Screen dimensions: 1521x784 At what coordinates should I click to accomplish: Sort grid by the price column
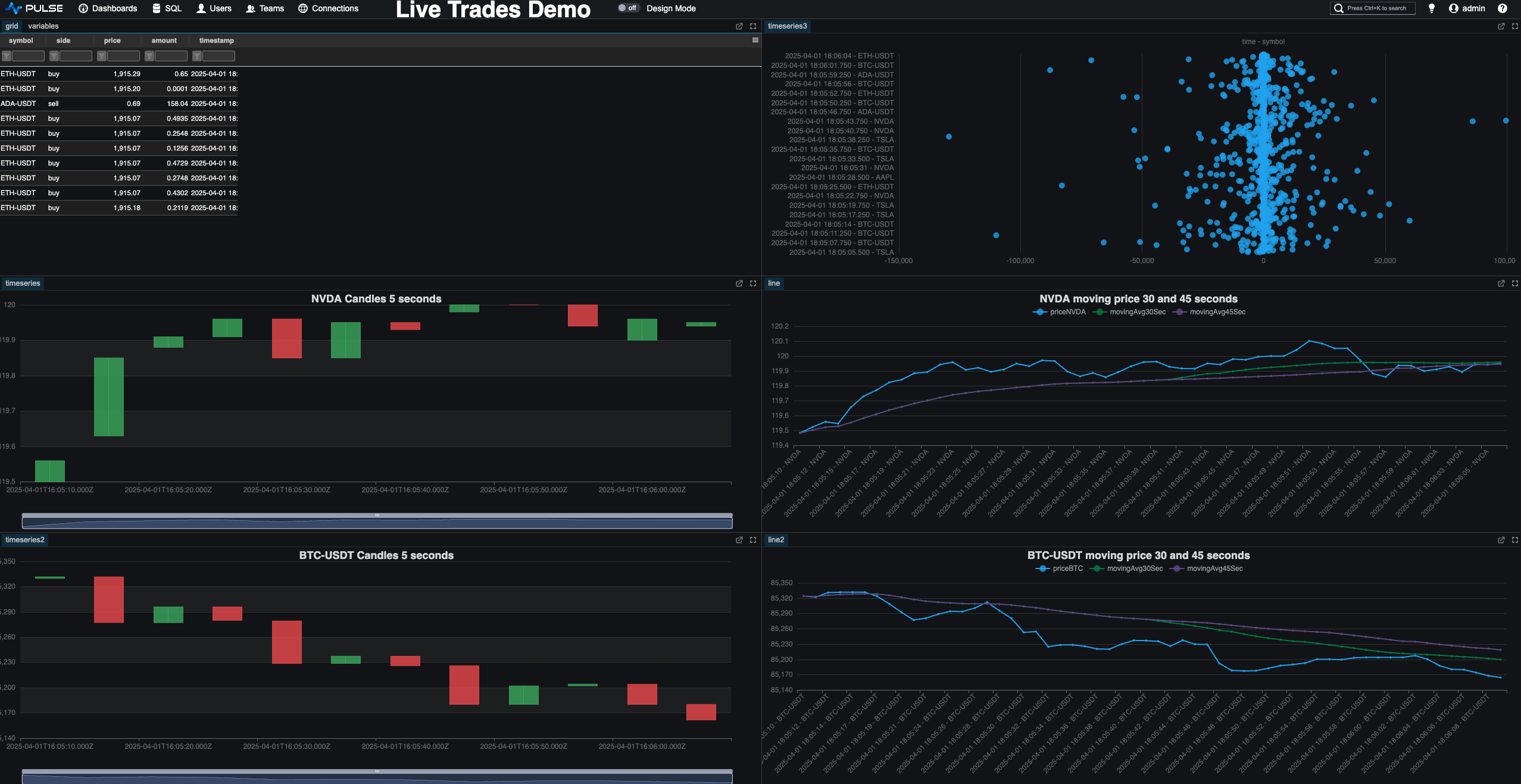click(x=112, y=40)
